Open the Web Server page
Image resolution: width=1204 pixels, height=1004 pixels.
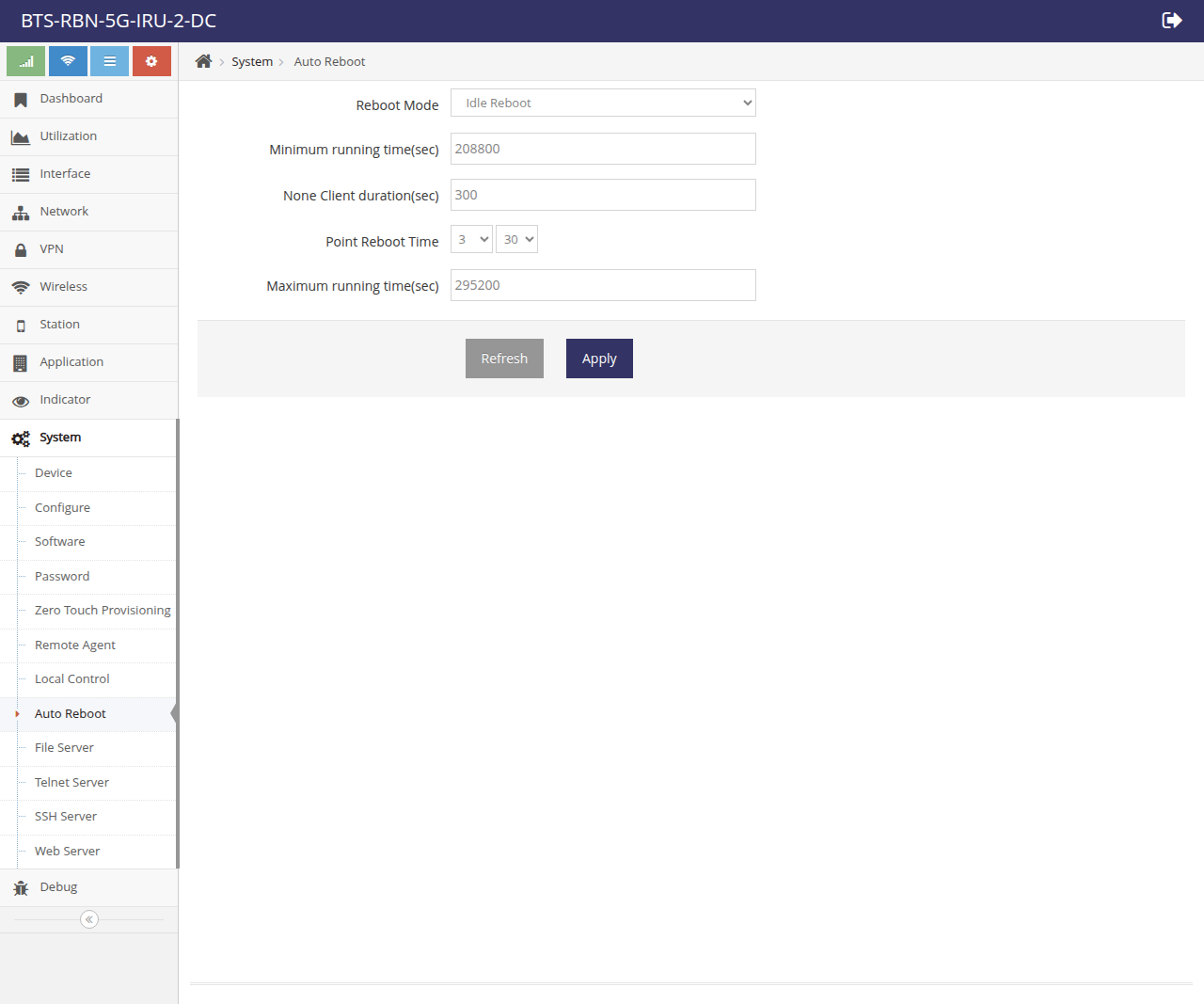point(88,852)
